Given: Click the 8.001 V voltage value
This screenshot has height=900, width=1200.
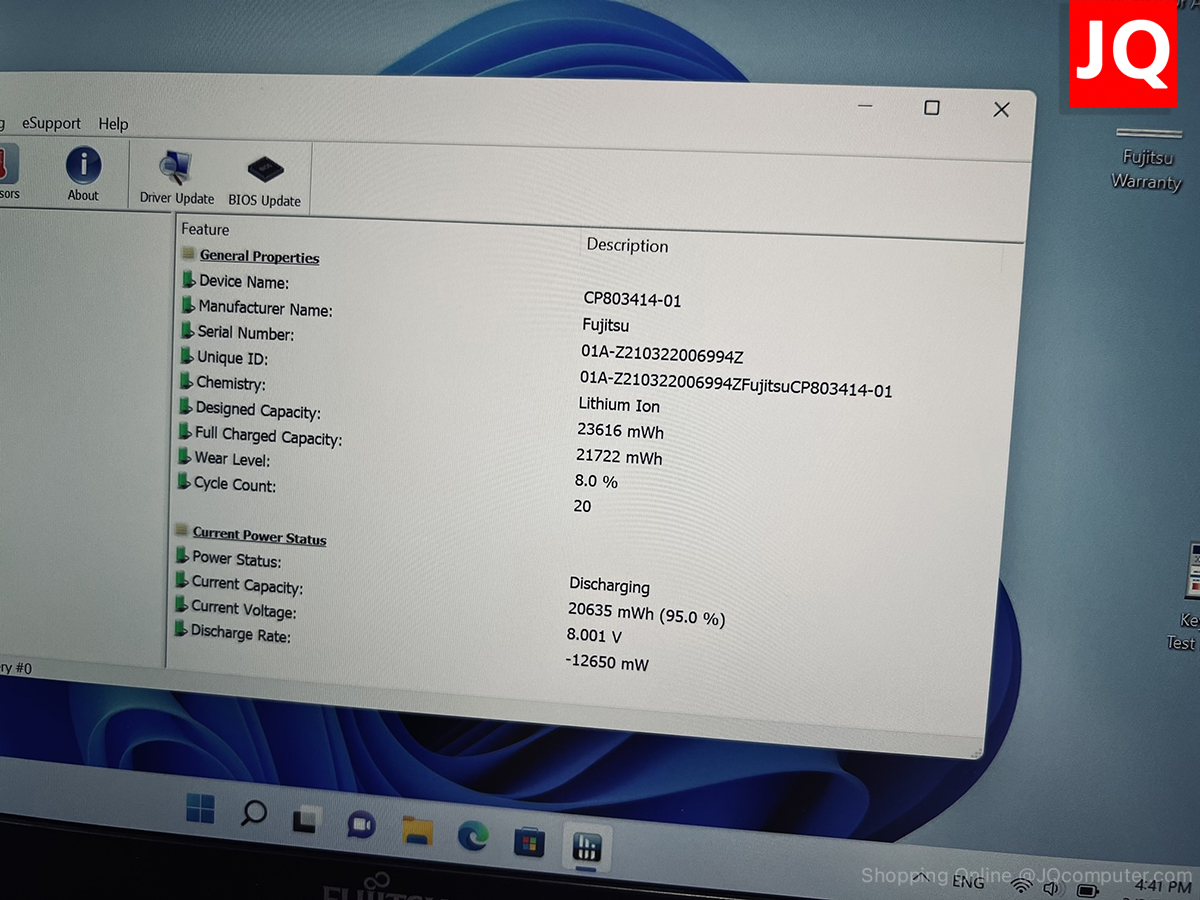Looking at the screenshot, I should (594, 635).
